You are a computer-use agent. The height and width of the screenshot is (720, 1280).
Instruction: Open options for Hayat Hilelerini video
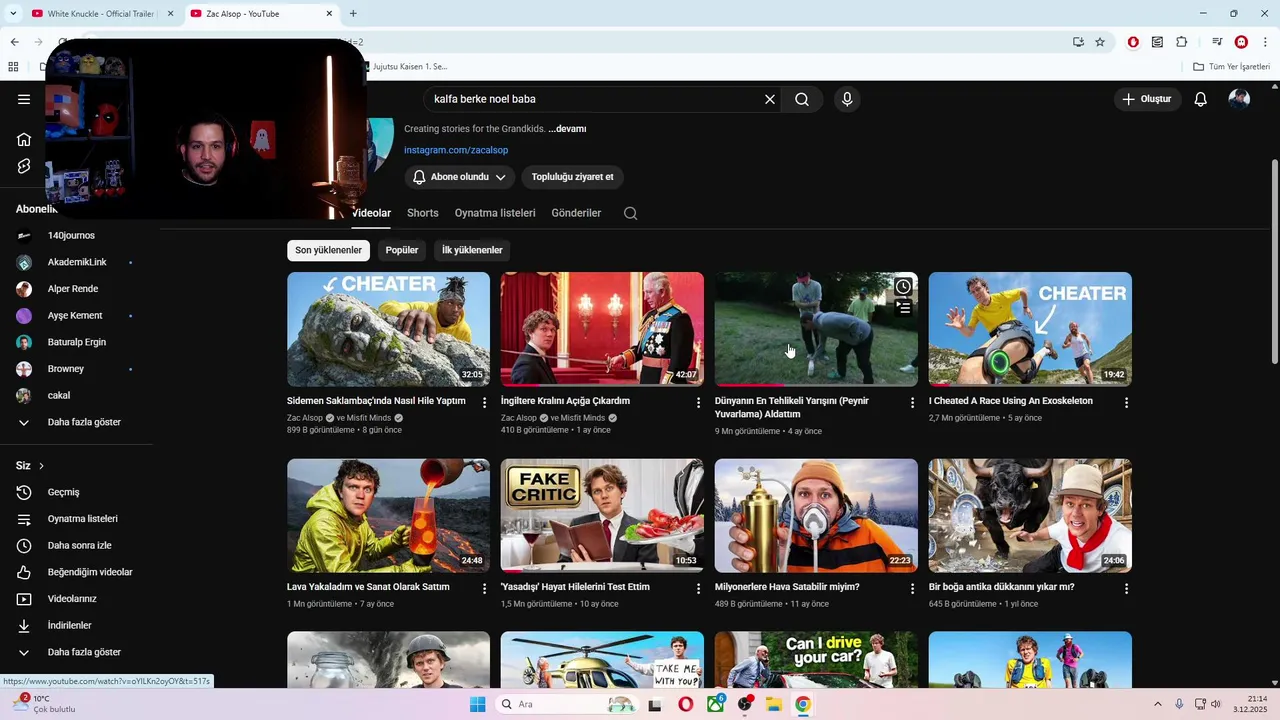pos(699,589)
